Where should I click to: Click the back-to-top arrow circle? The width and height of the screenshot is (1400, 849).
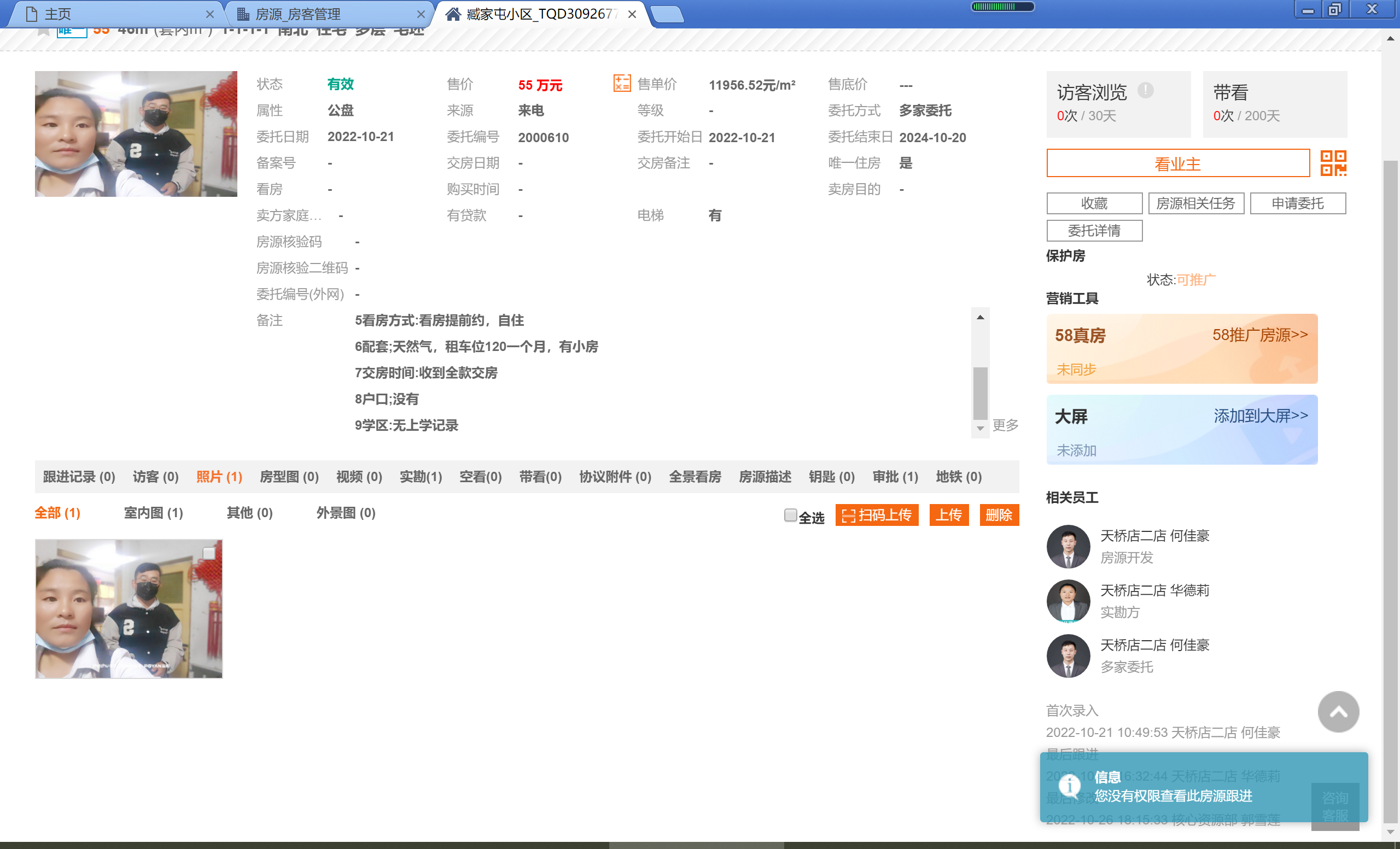(x=1338, y=711)
